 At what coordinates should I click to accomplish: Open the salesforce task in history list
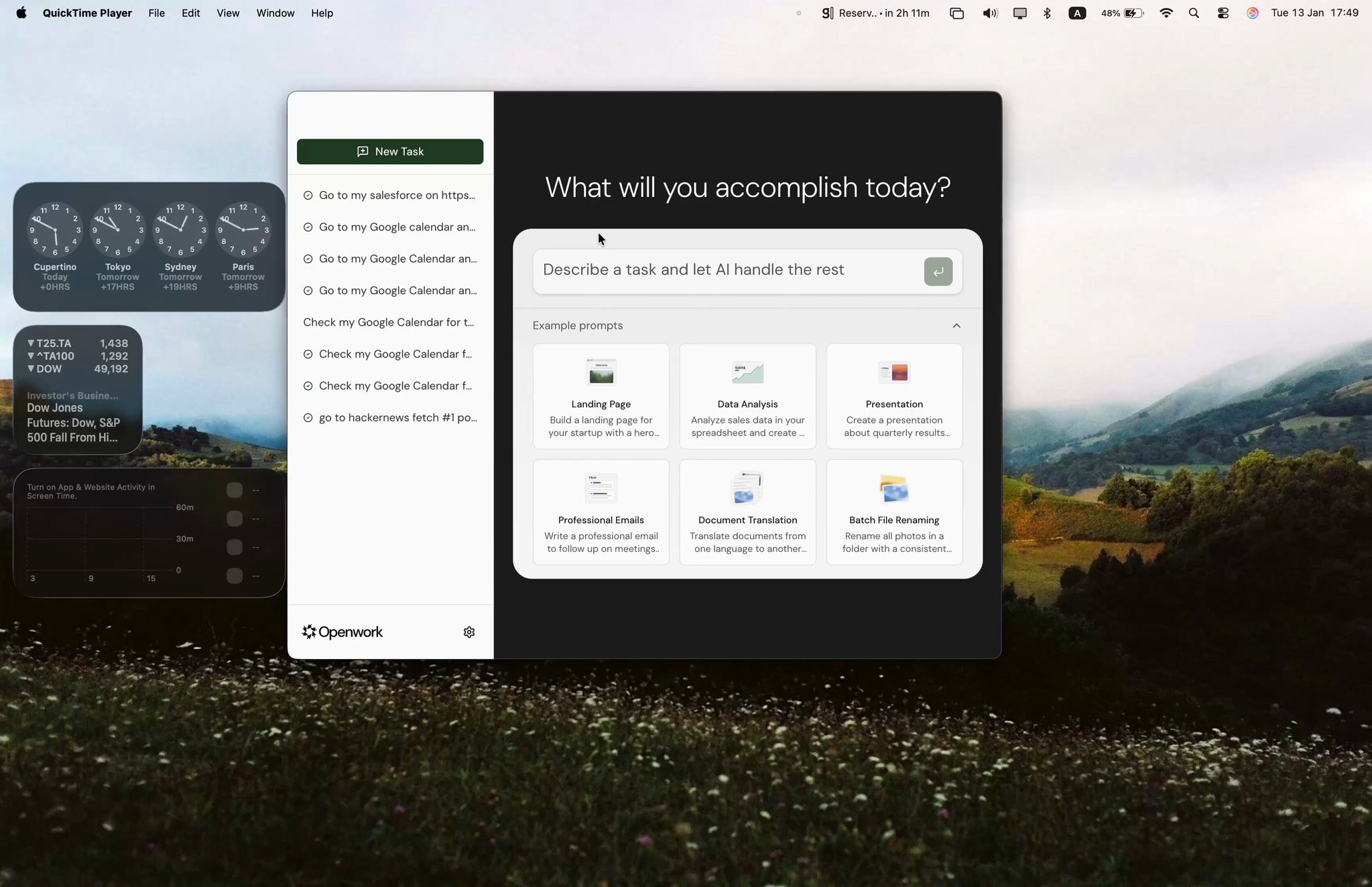395,195
